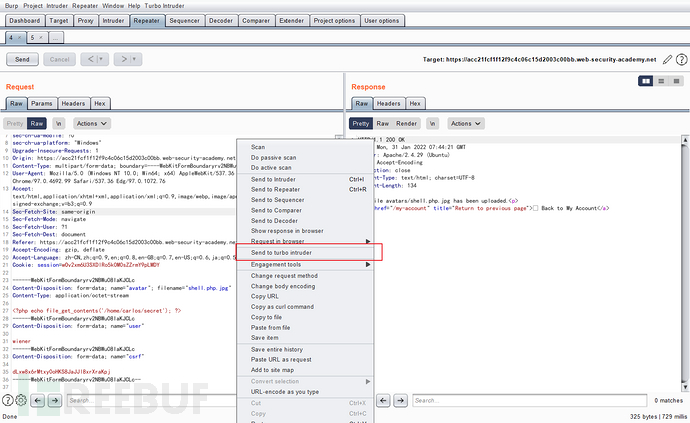Click the request search input field
Viewport: 690px width, 423px height.
152,401
